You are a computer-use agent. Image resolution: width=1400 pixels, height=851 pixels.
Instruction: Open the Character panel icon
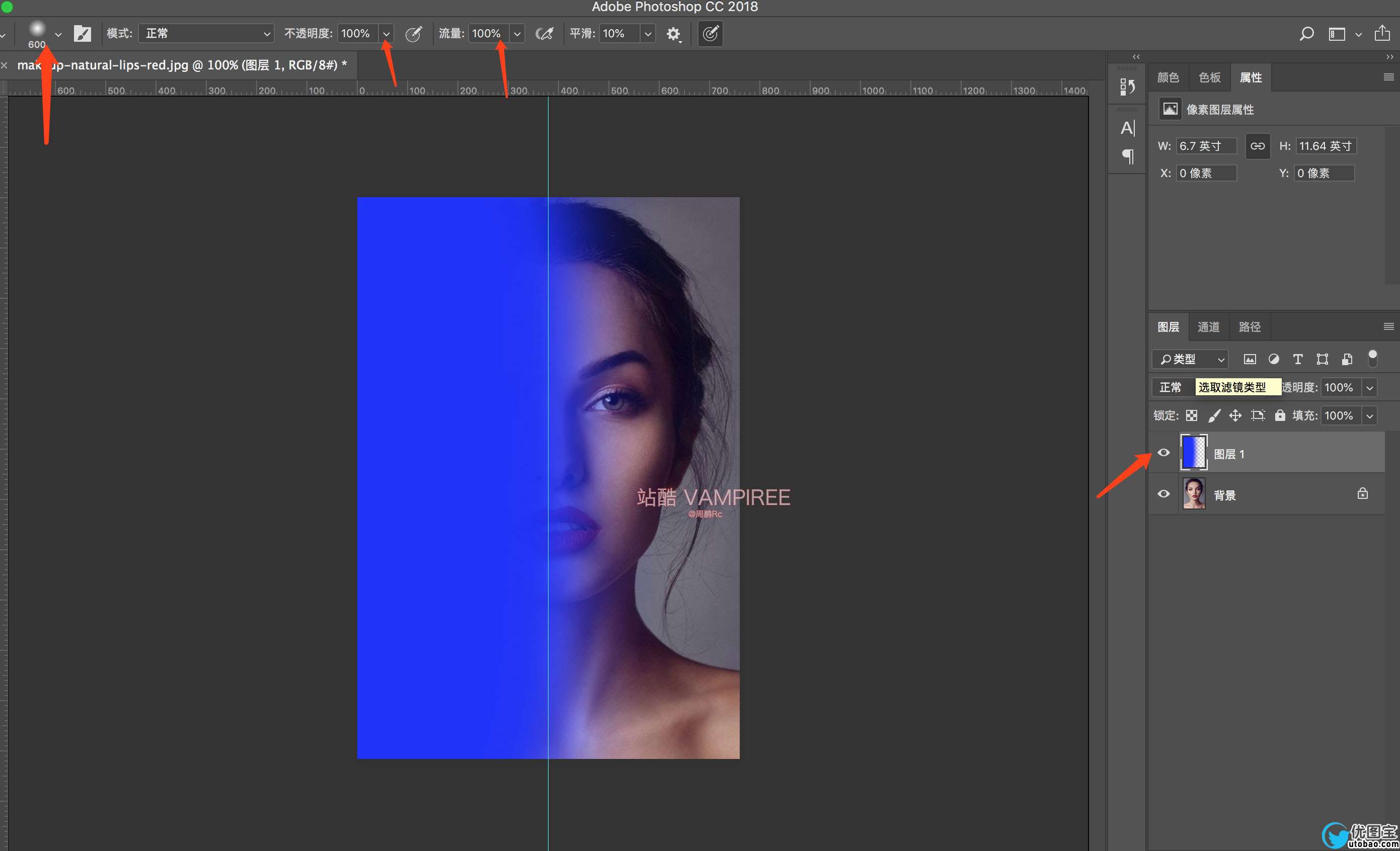[x=1128, y=128]
